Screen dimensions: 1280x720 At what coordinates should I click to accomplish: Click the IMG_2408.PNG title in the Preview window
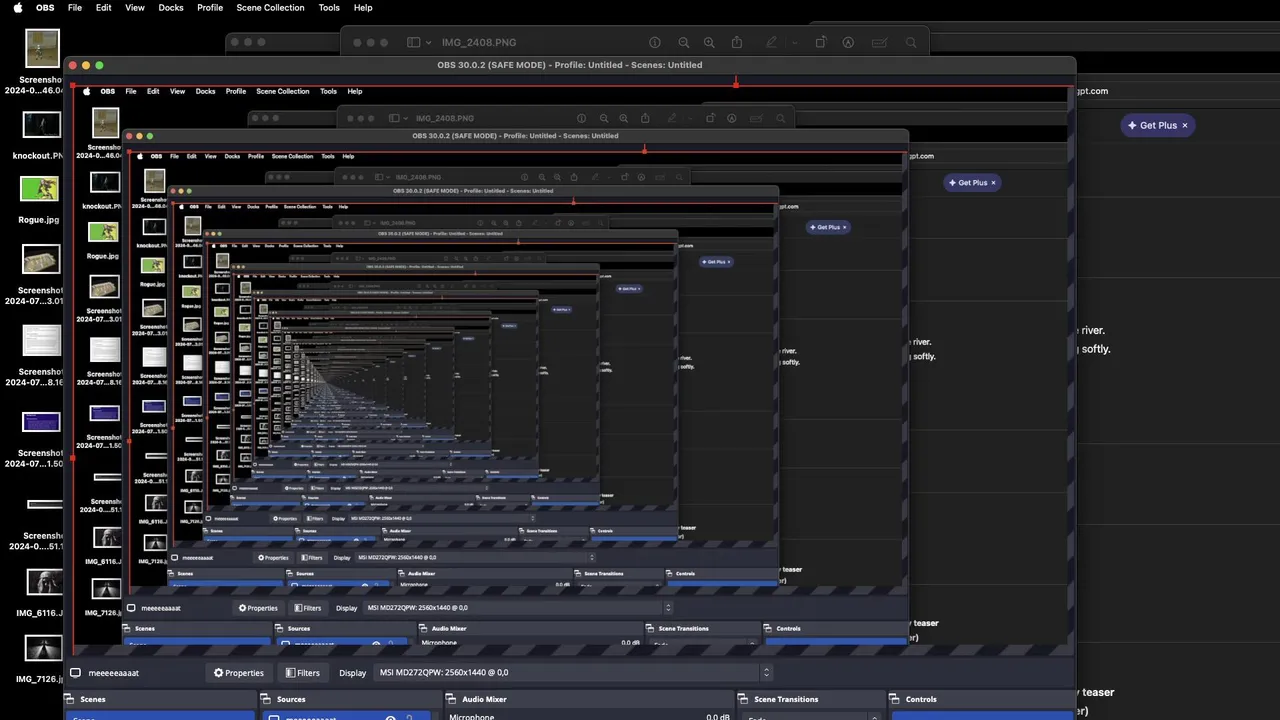point(479,43)
